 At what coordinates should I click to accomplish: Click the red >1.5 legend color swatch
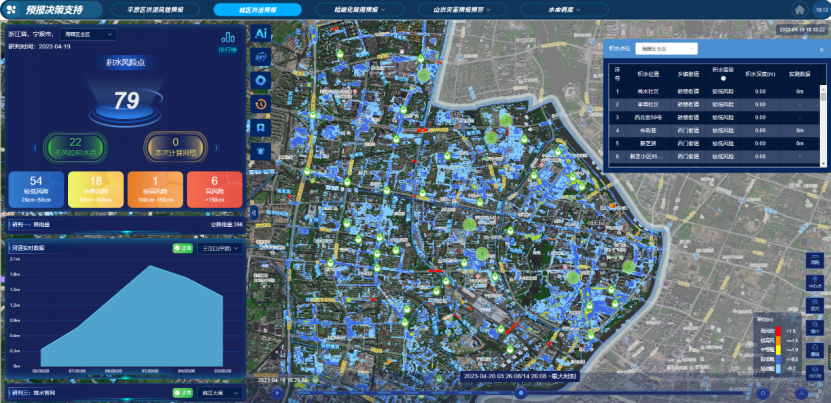778,331
